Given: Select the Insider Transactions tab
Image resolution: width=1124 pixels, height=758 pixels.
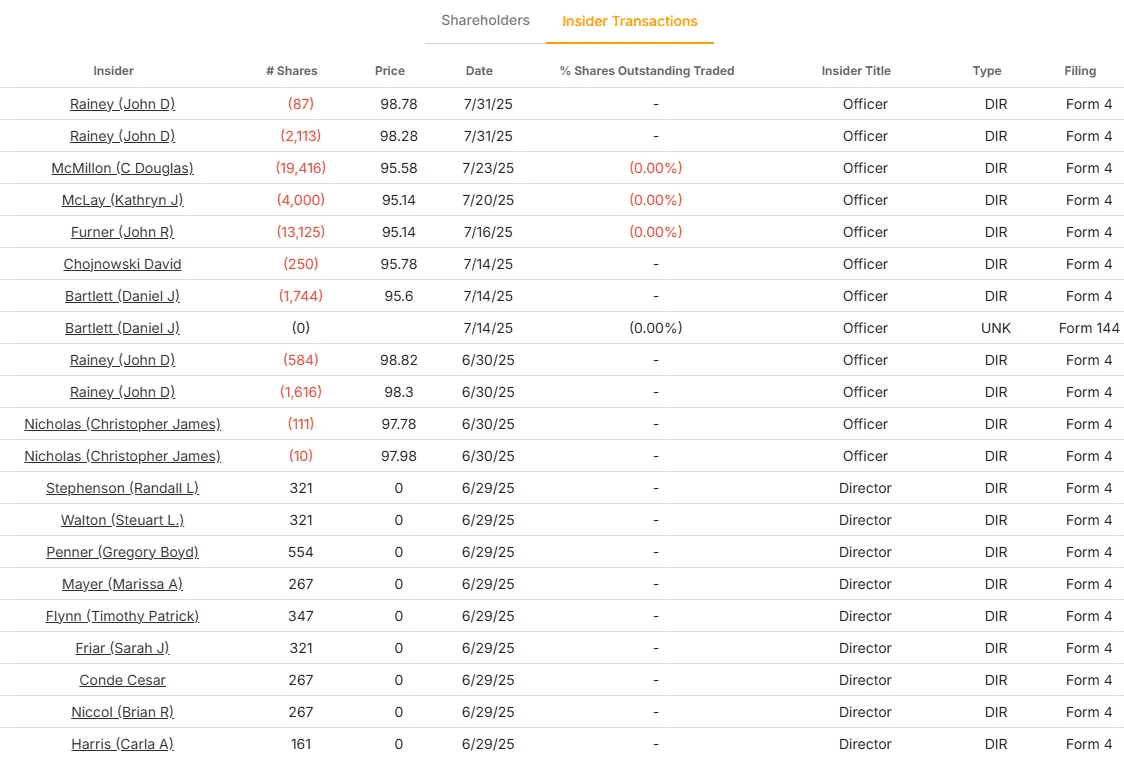Looking at the screenshot, I should click(x=630, y=20).
